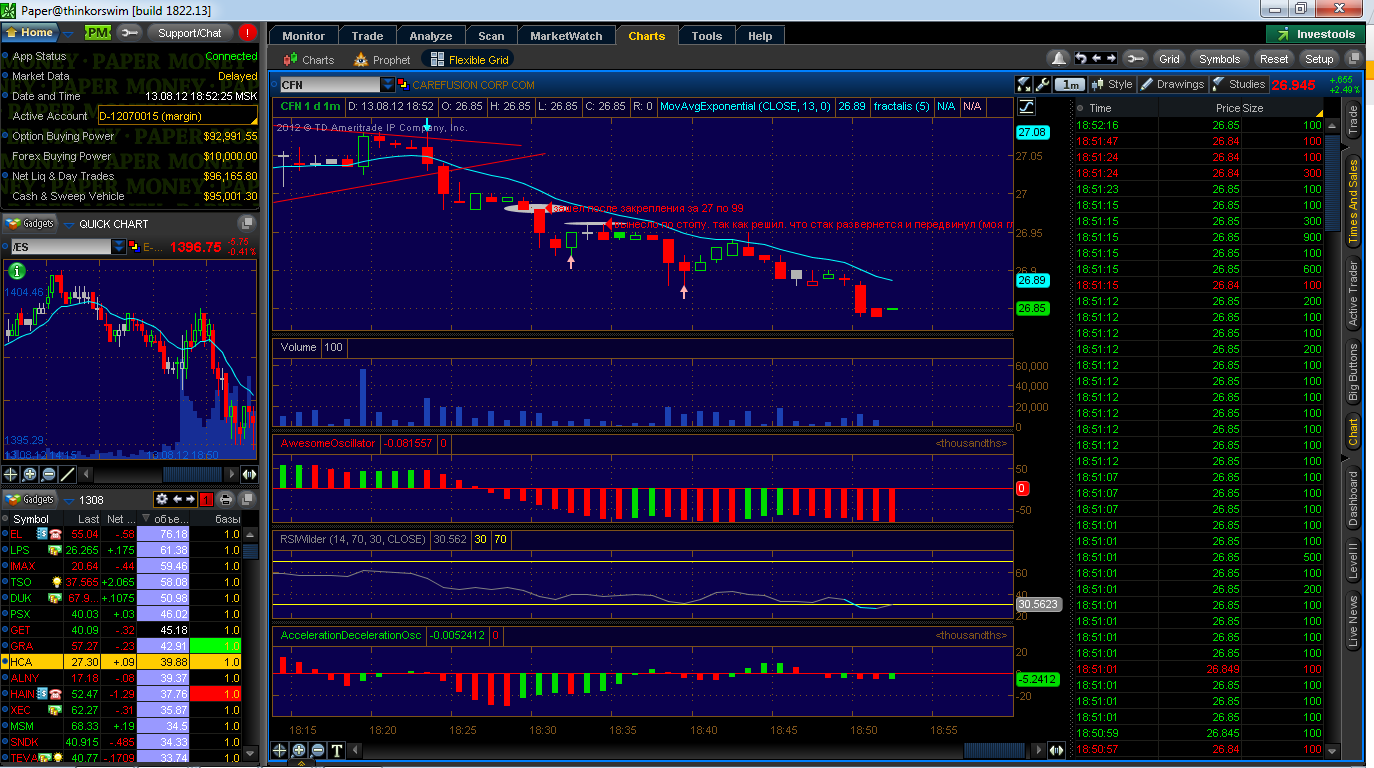The image size is (1374, 768).
Task: Toggle the 1m timeframe button
Action: coord(1071,85)
